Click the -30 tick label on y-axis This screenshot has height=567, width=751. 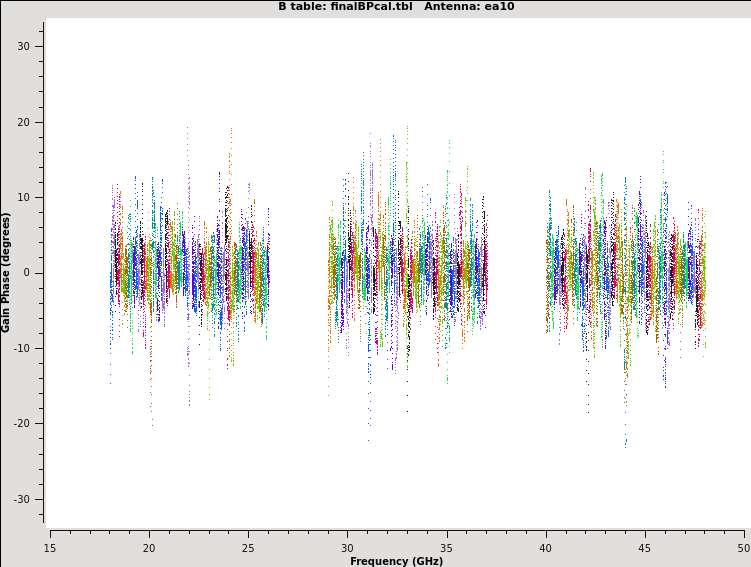[21, 499]
